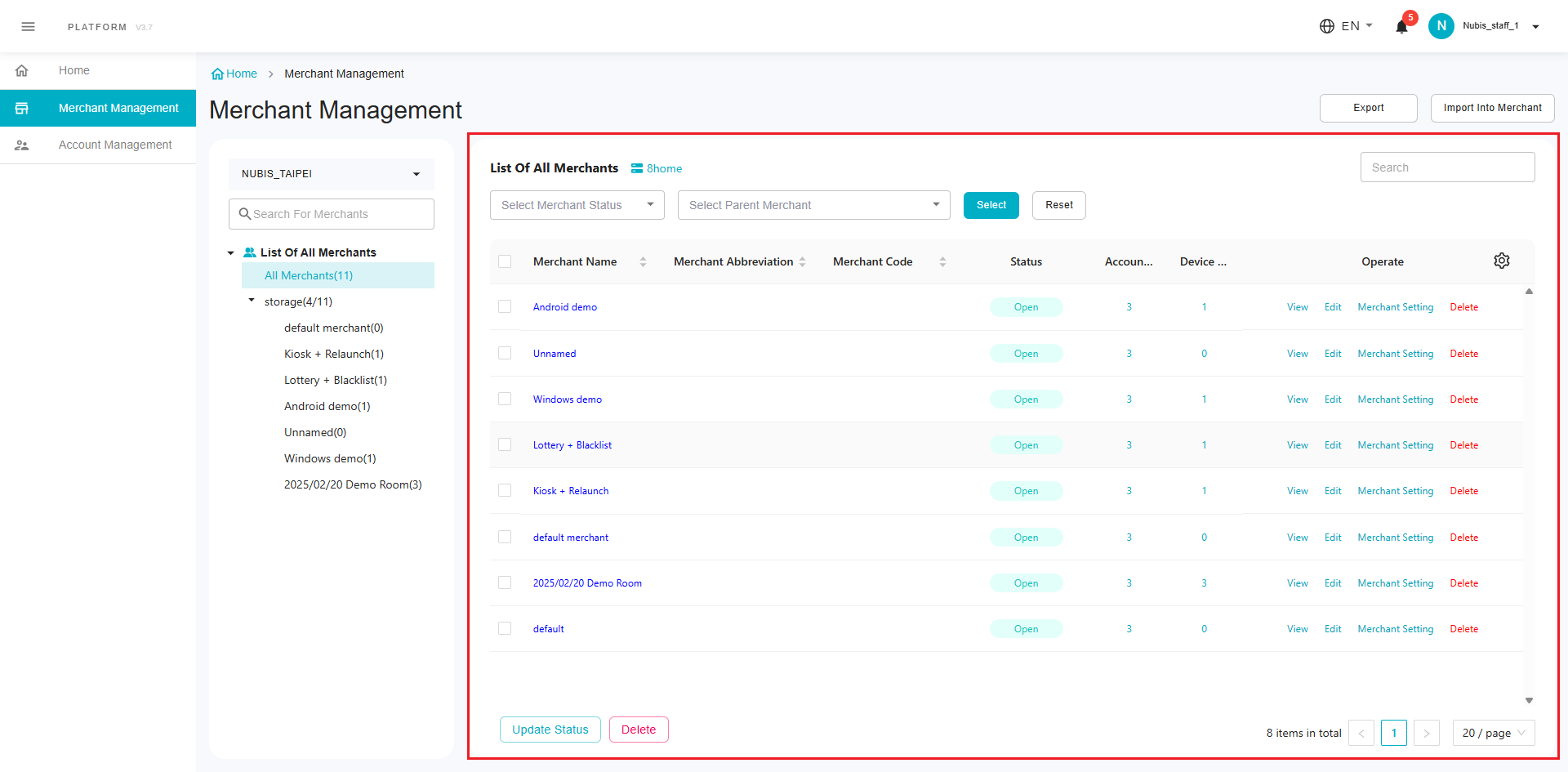Open Account Management sidebar item
The width and height of the screenshot is (1568, 772).
click(98, 145)
